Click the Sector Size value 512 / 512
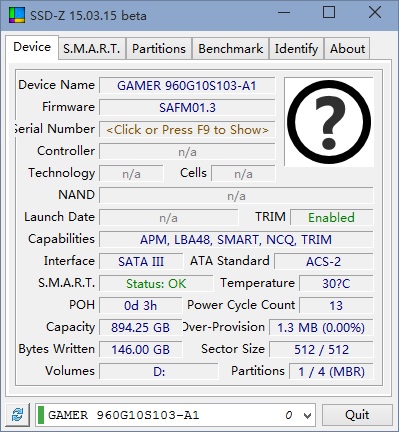This screenshot has width=399, height=432. click(x=321, y=350)
